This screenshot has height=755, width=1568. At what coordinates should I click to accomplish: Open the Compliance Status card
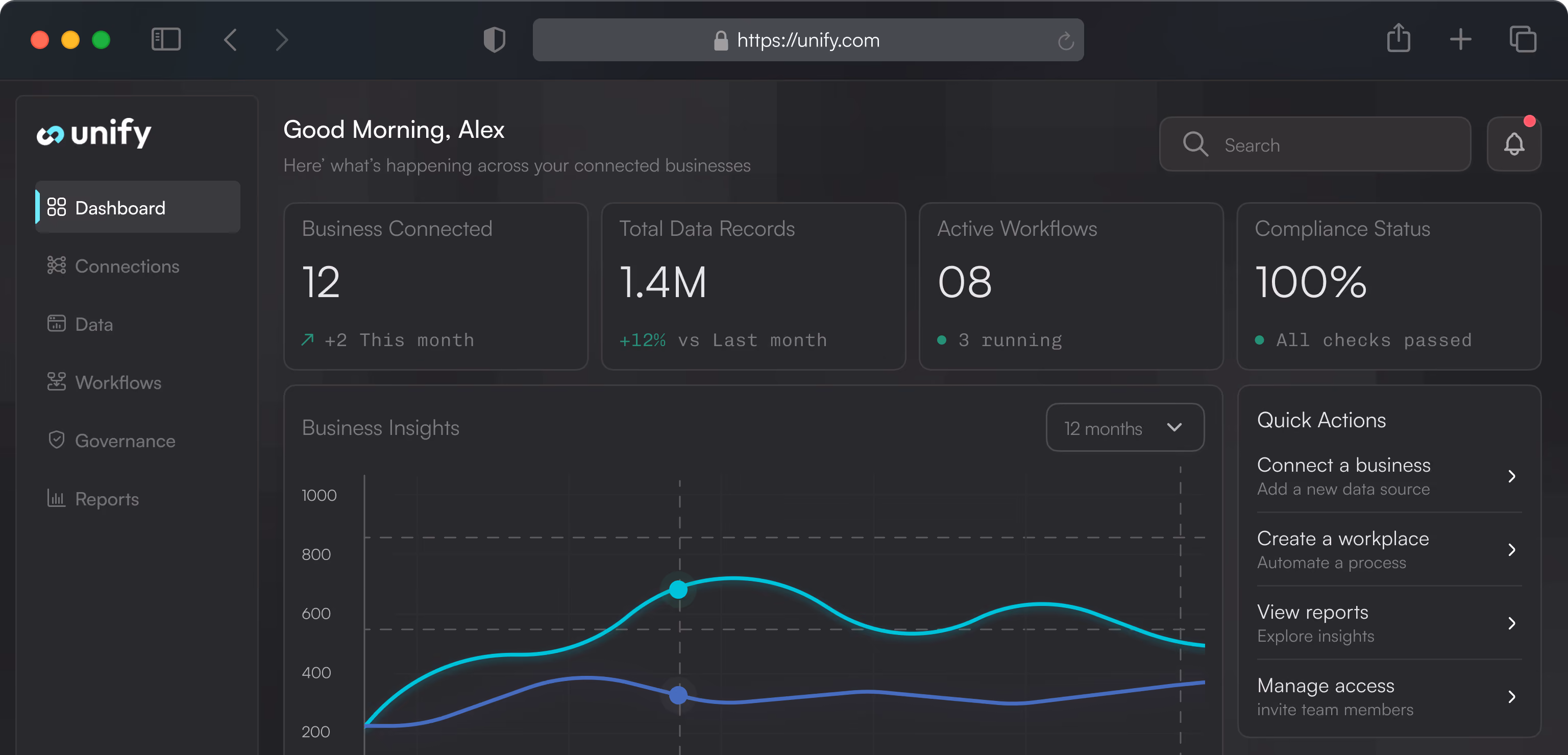coord(1389,286)
